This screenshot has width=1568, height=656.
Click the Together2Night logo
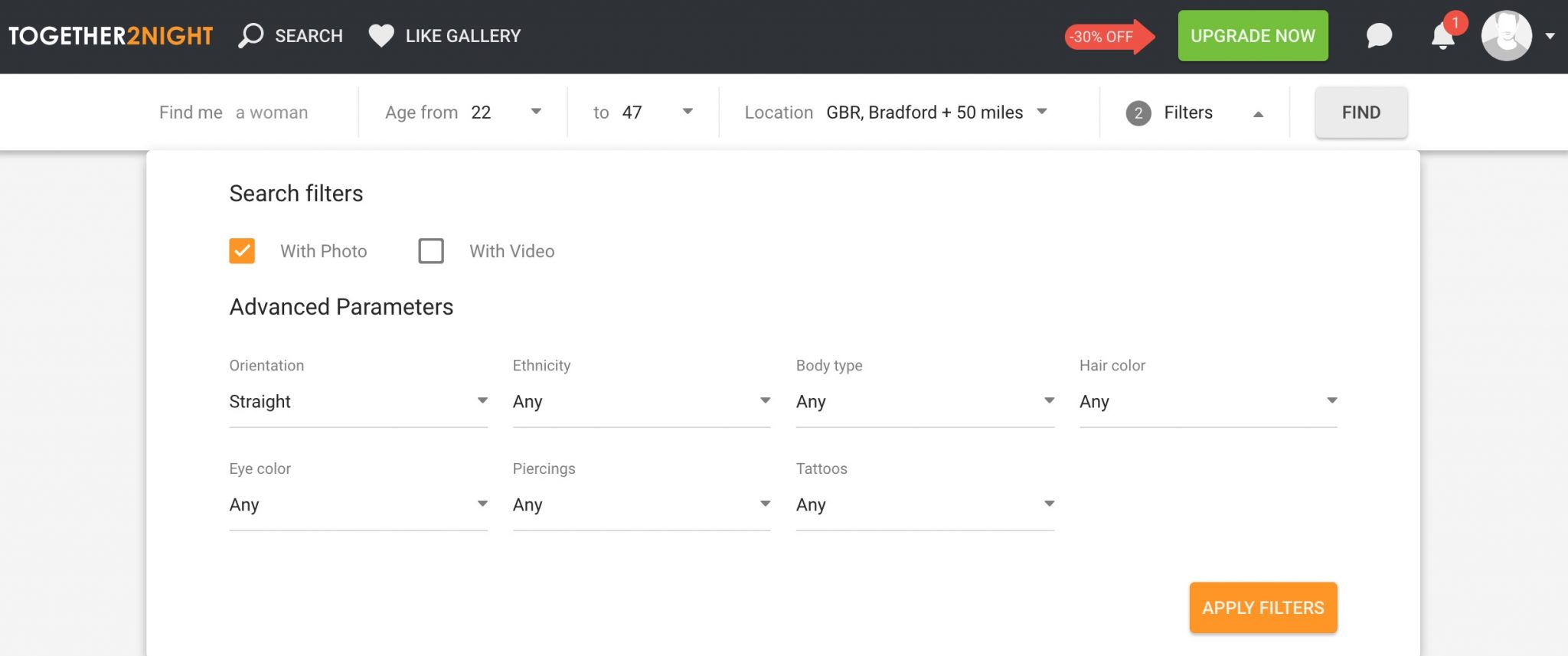(110, 36)
